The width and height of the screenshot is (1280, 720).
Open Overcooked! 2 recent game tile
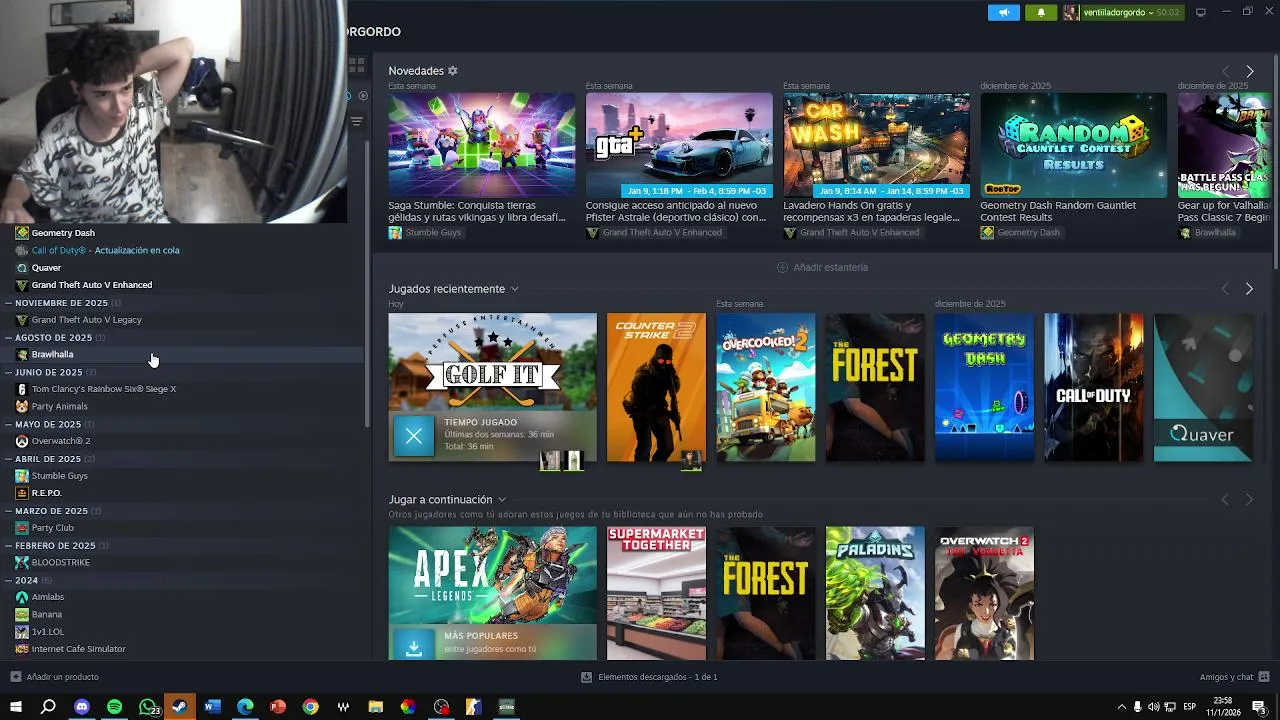click(x=766, y=388)
